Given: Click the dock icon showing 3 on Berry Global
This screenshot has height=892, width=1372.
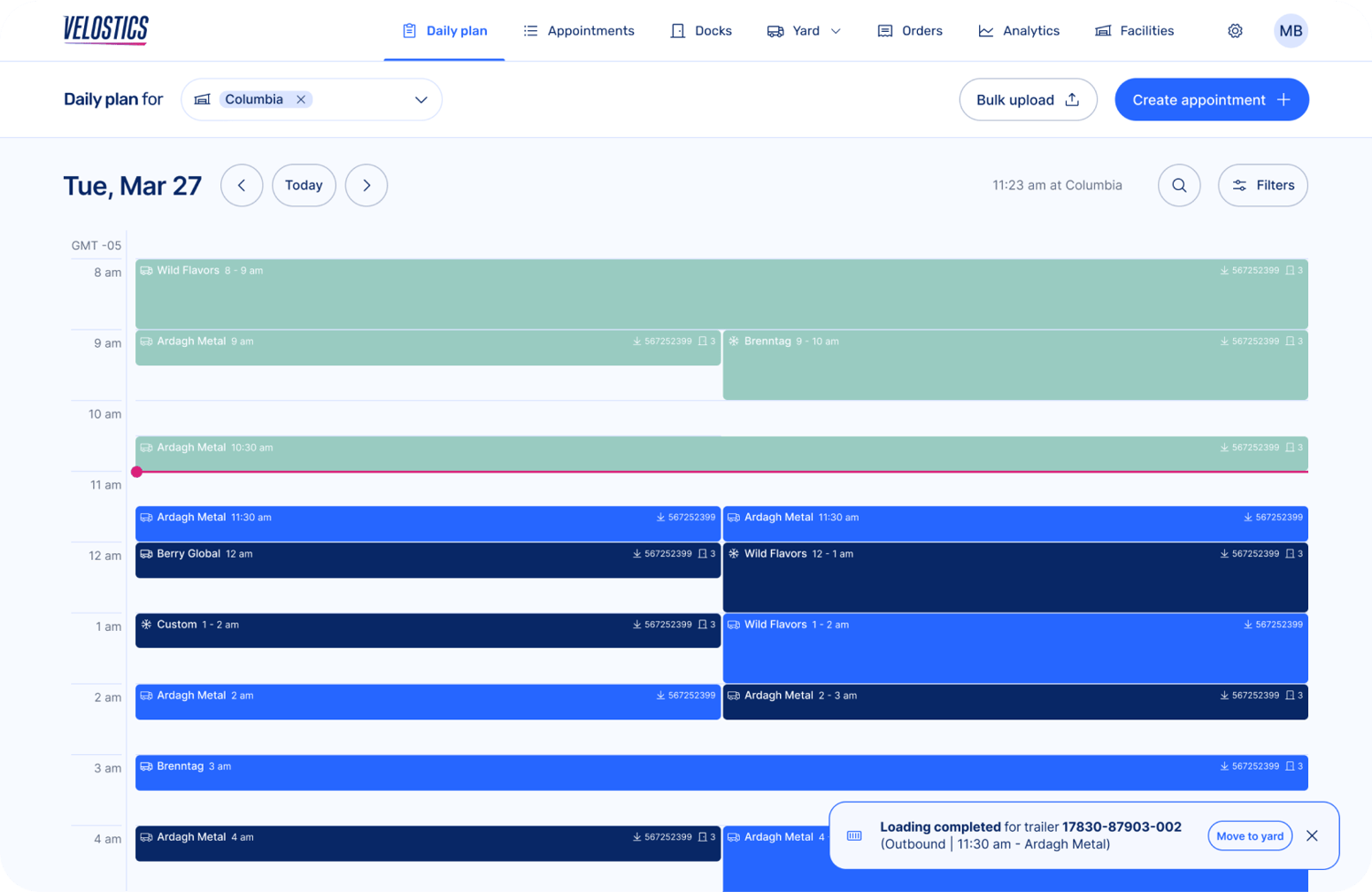Looking at the screenshot, I should (700, 553).
